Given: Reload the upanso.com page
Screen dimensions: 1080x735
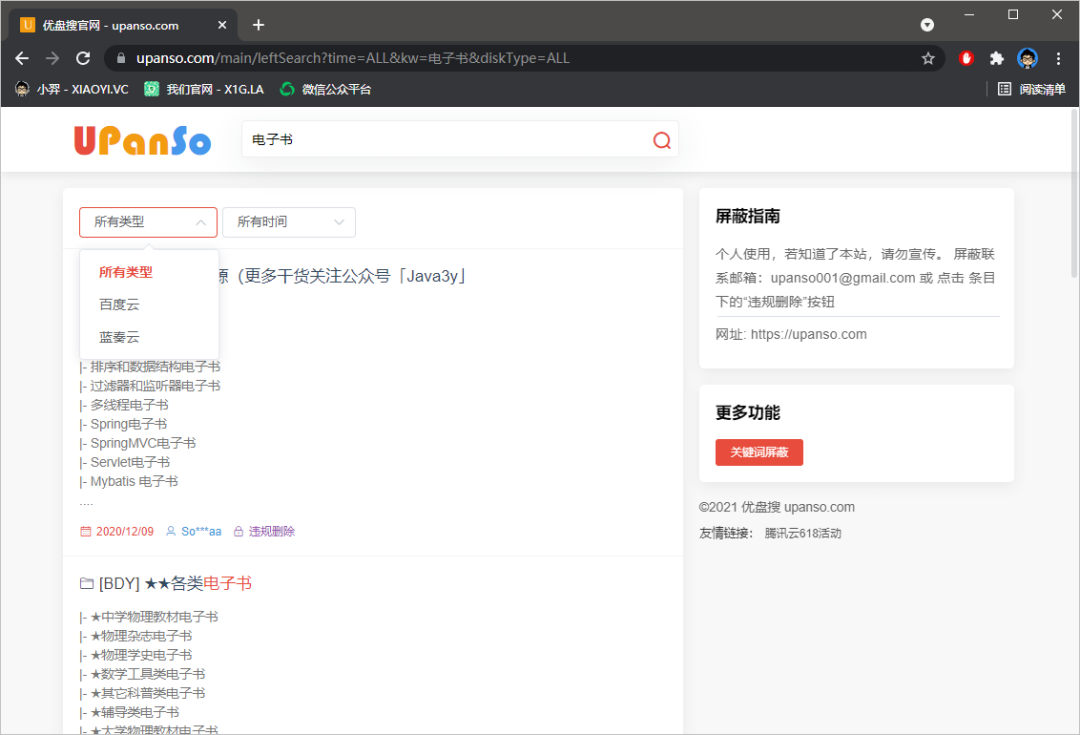Looking at the screenshot, I should 83,59.
